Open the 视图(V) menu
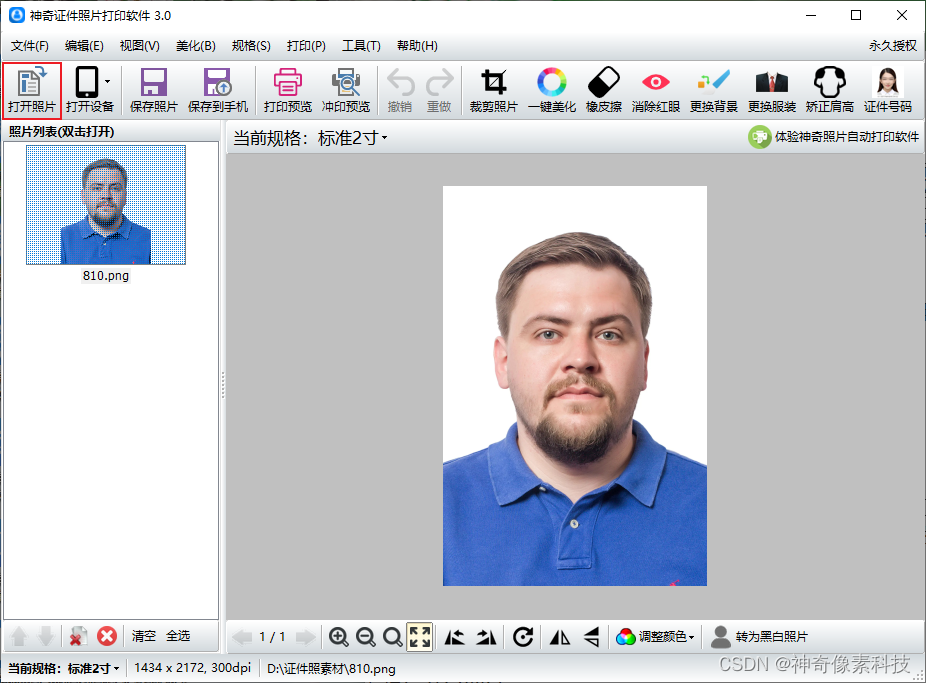The width and height of the screenshot is (926, 683). 139,45
